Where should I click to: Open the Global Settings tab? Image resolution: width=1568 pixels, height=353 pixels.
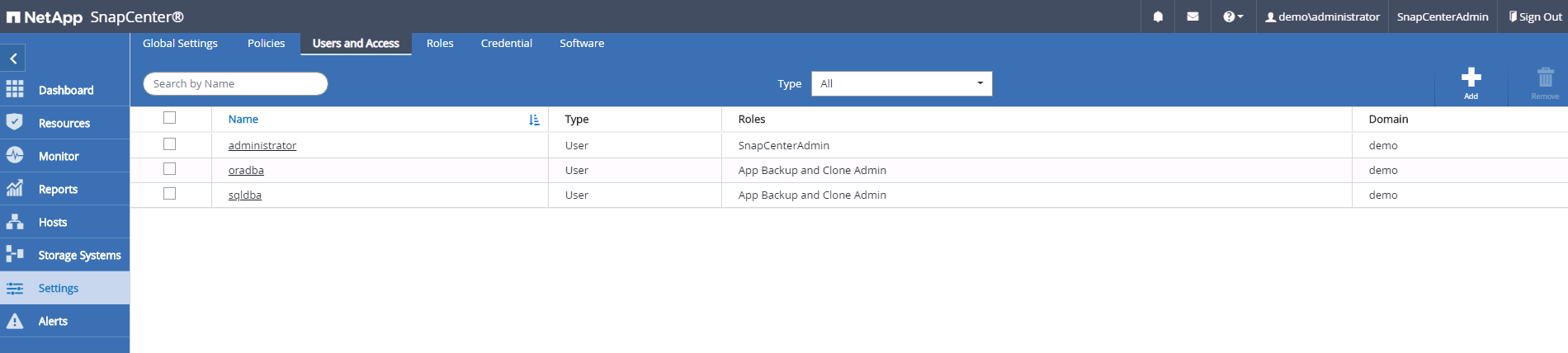[x=180, y=43]
